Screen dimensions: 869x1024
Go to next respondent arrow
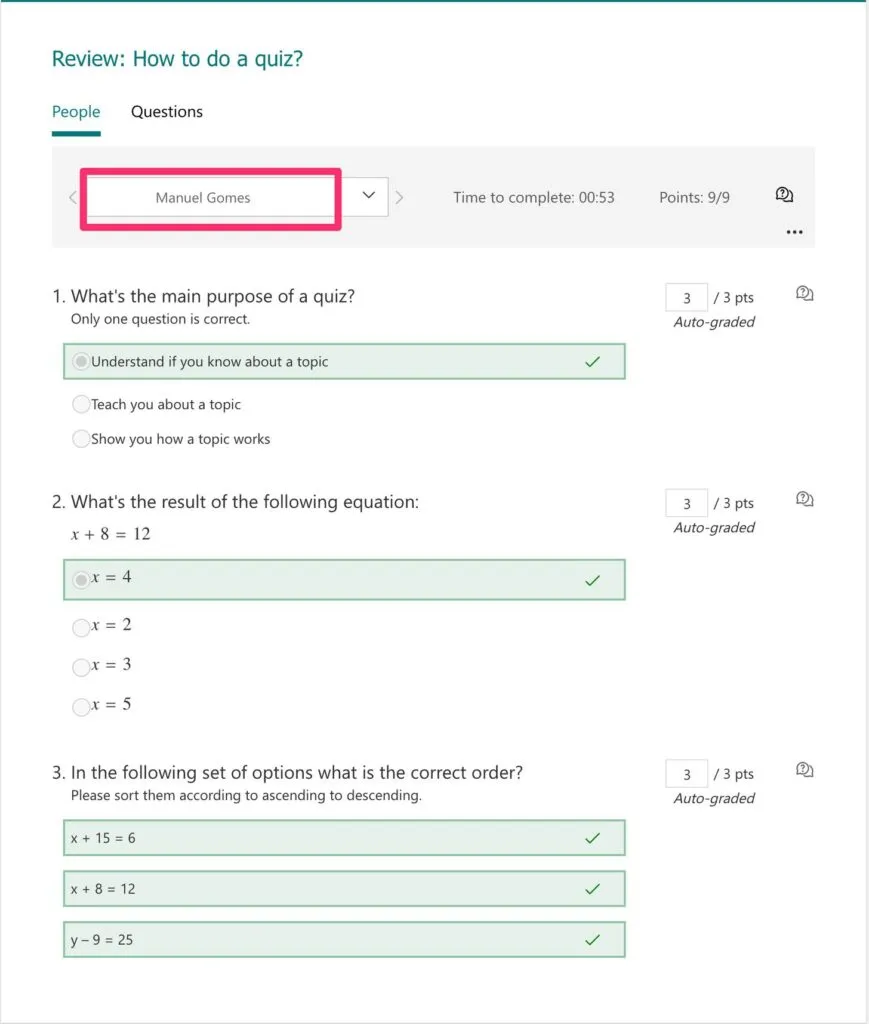pos(400,197)
